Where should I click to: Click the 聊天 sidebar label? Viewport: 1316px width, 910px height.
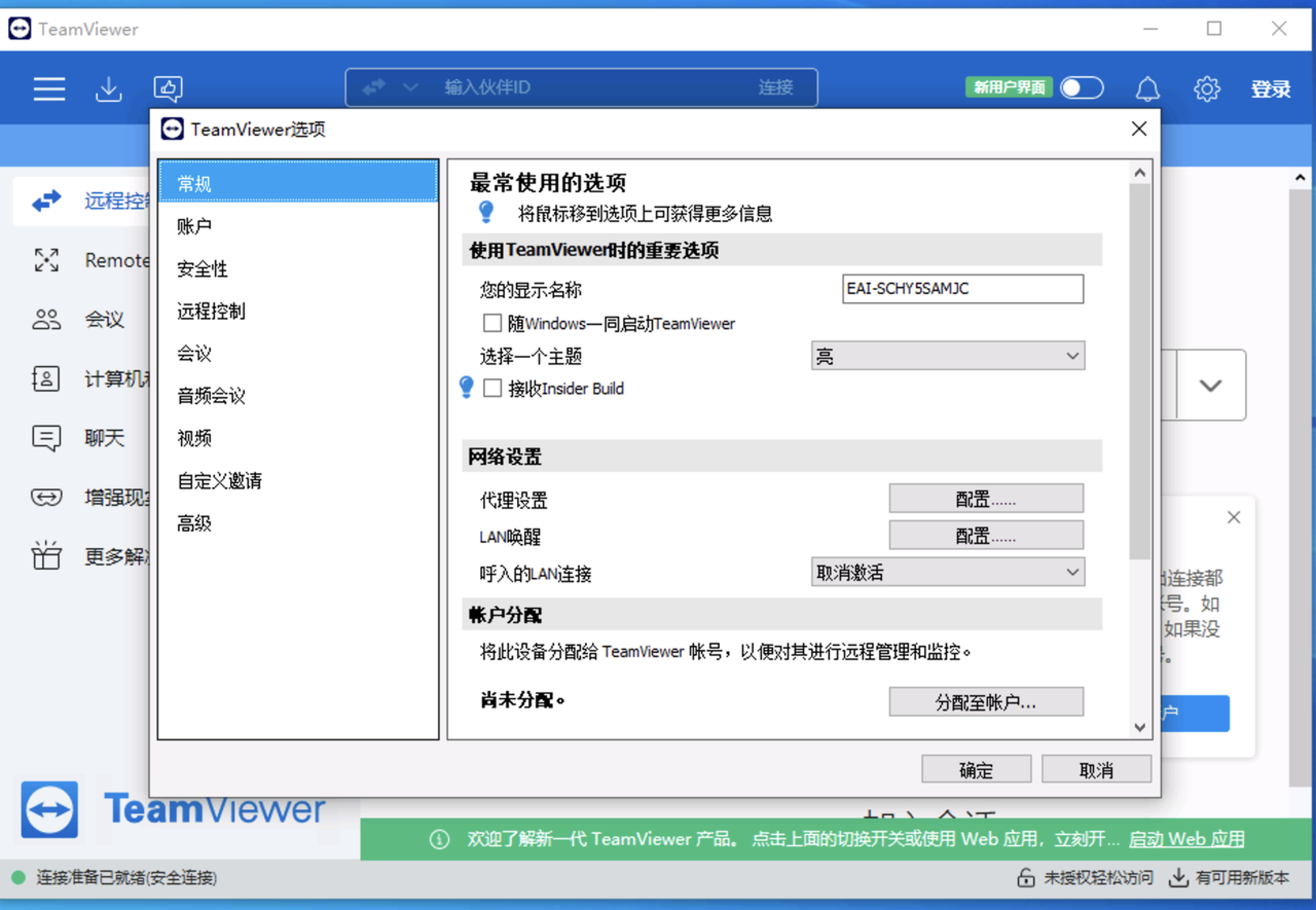pyautogui.click(x=104, y=438)
